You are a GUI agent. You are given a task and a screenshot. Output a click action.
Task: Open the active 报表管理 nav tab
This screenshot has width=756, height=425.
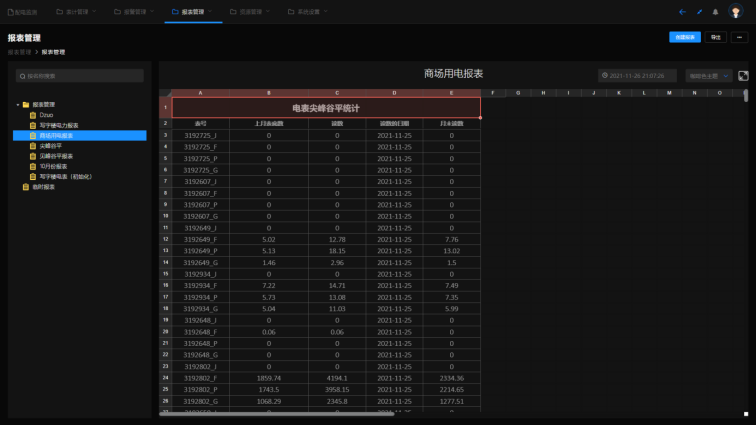[192, 12]
